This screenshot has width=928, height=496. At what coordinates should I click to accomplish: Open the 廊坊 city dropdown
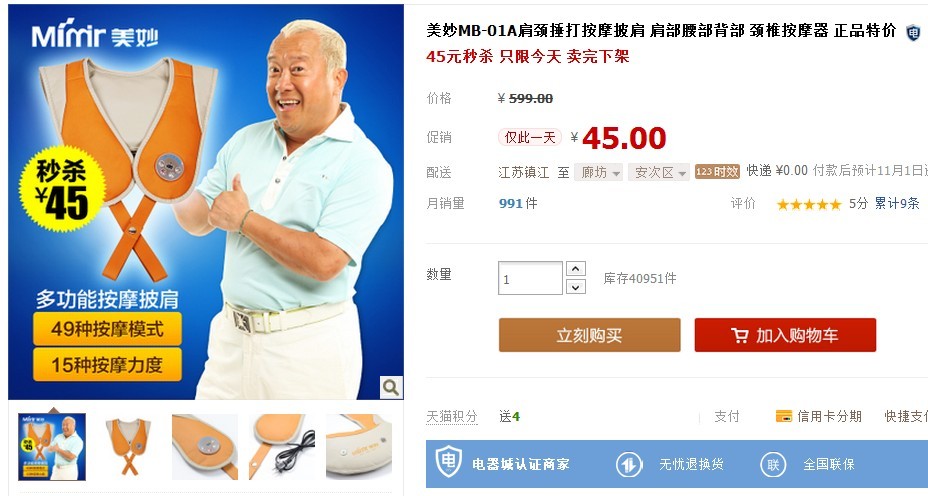(598, 172)
